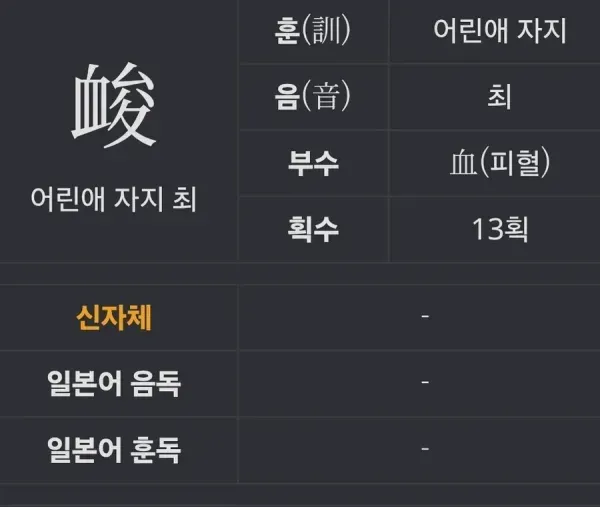Screen dimensions: 600x507
Task: Click the '피혈' radical reading text
Action: pos(515,163)
